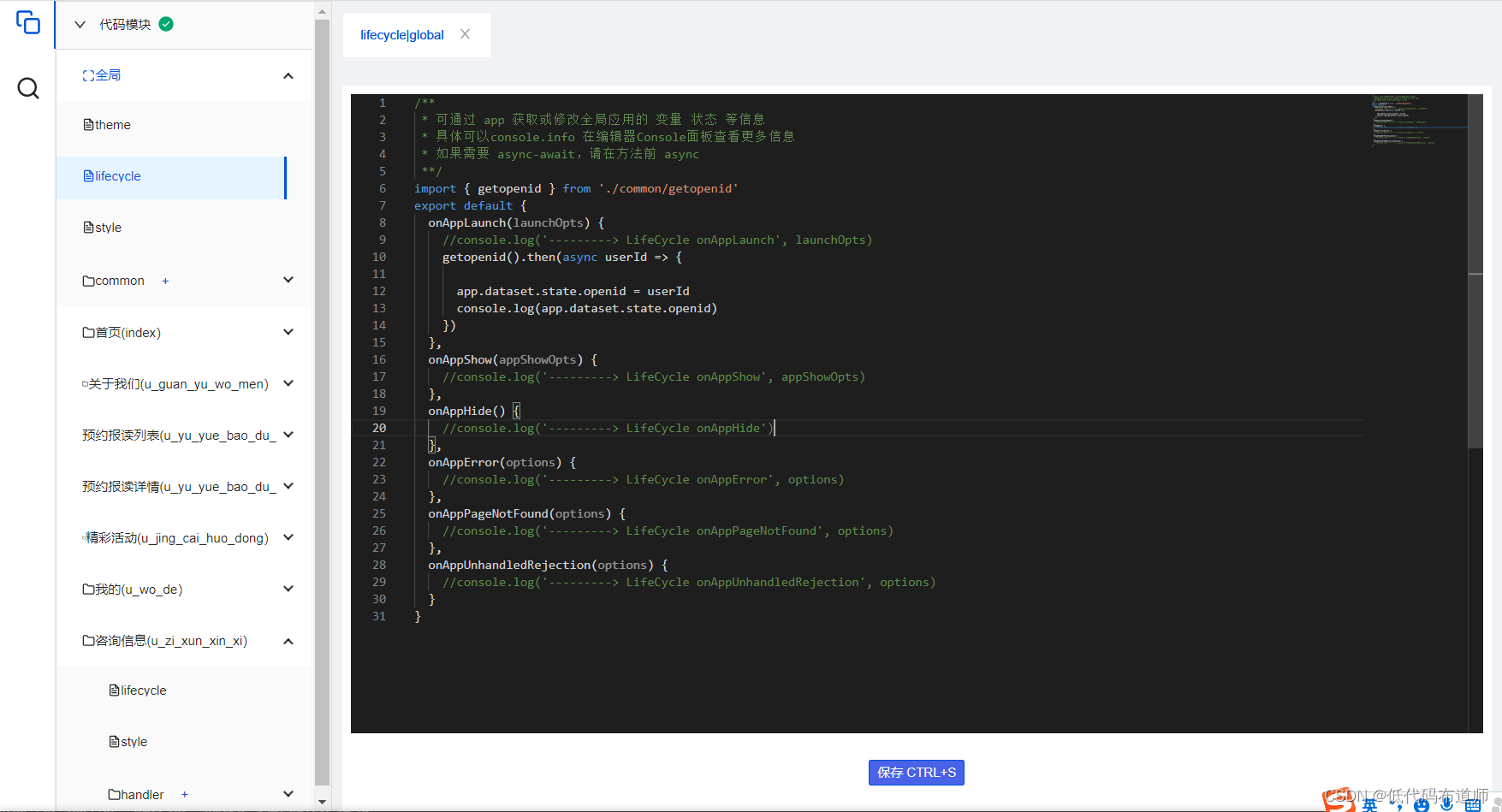Image resolution: width=1502 pixels, height=812 pixels.
Task: Click the file icon next to theme
Action: point(88,125)
